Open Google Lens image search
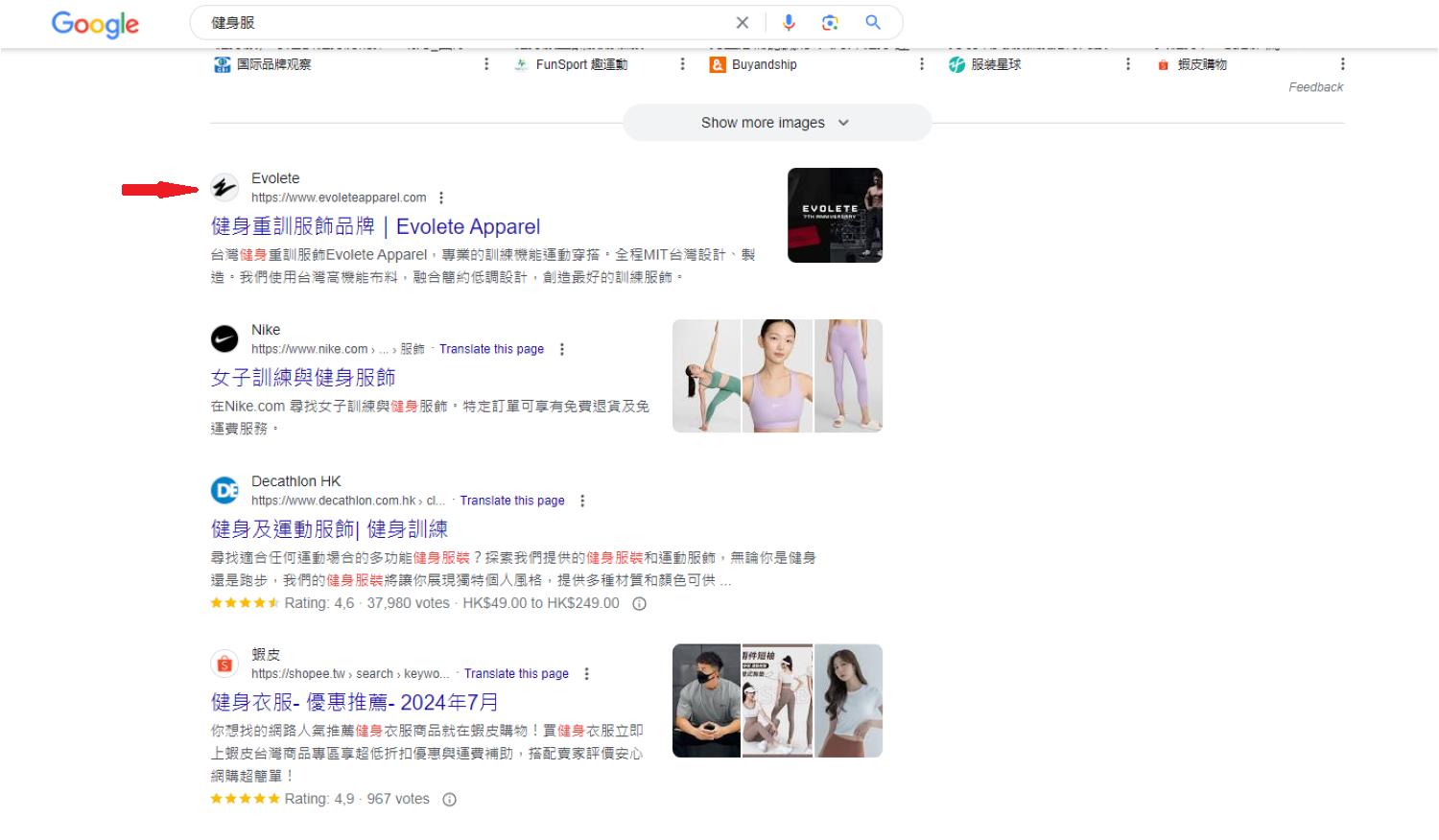Viewport: 1439px width, 840px height. tap(831, 21)
